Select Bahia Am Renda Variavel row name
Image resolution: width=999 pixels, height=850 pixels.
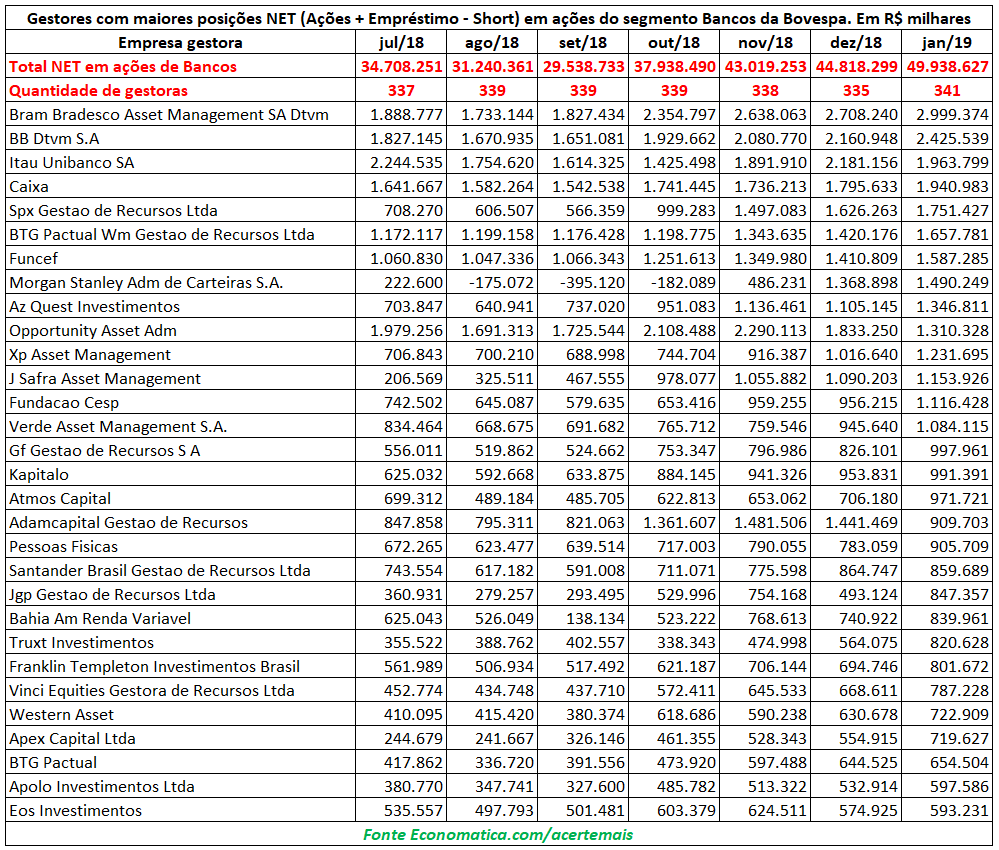pyautogui.click(x=100, y=619)
